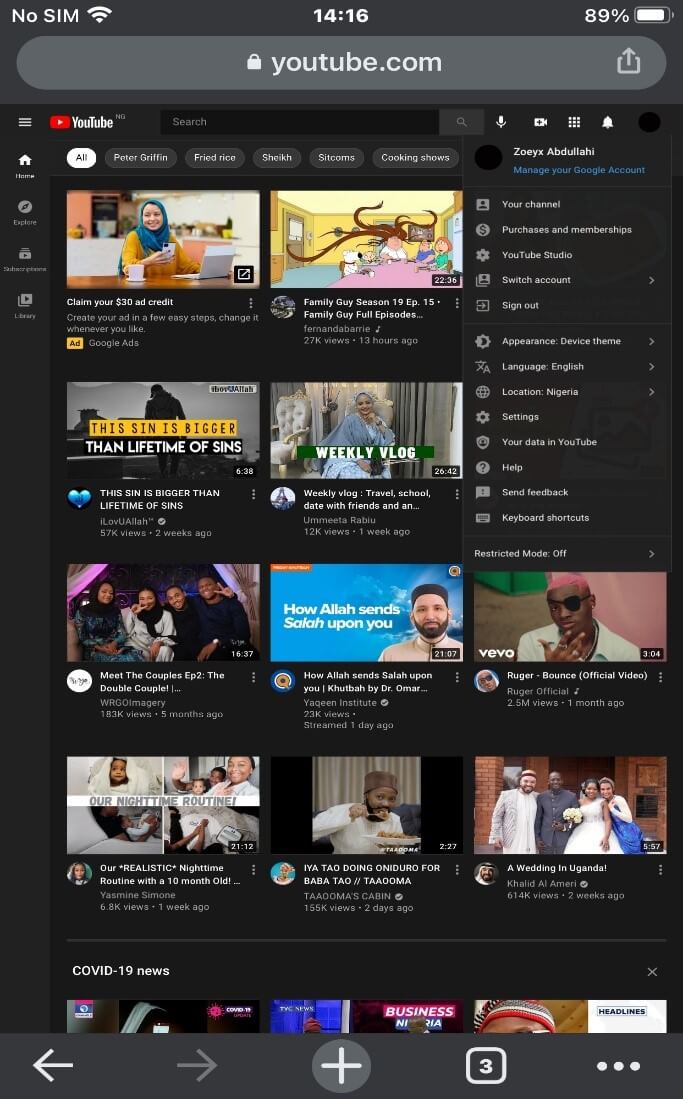Select the Peter Griffin chip
The width and height of the screenshot is (683, 1099).
[x=140, y=158]
